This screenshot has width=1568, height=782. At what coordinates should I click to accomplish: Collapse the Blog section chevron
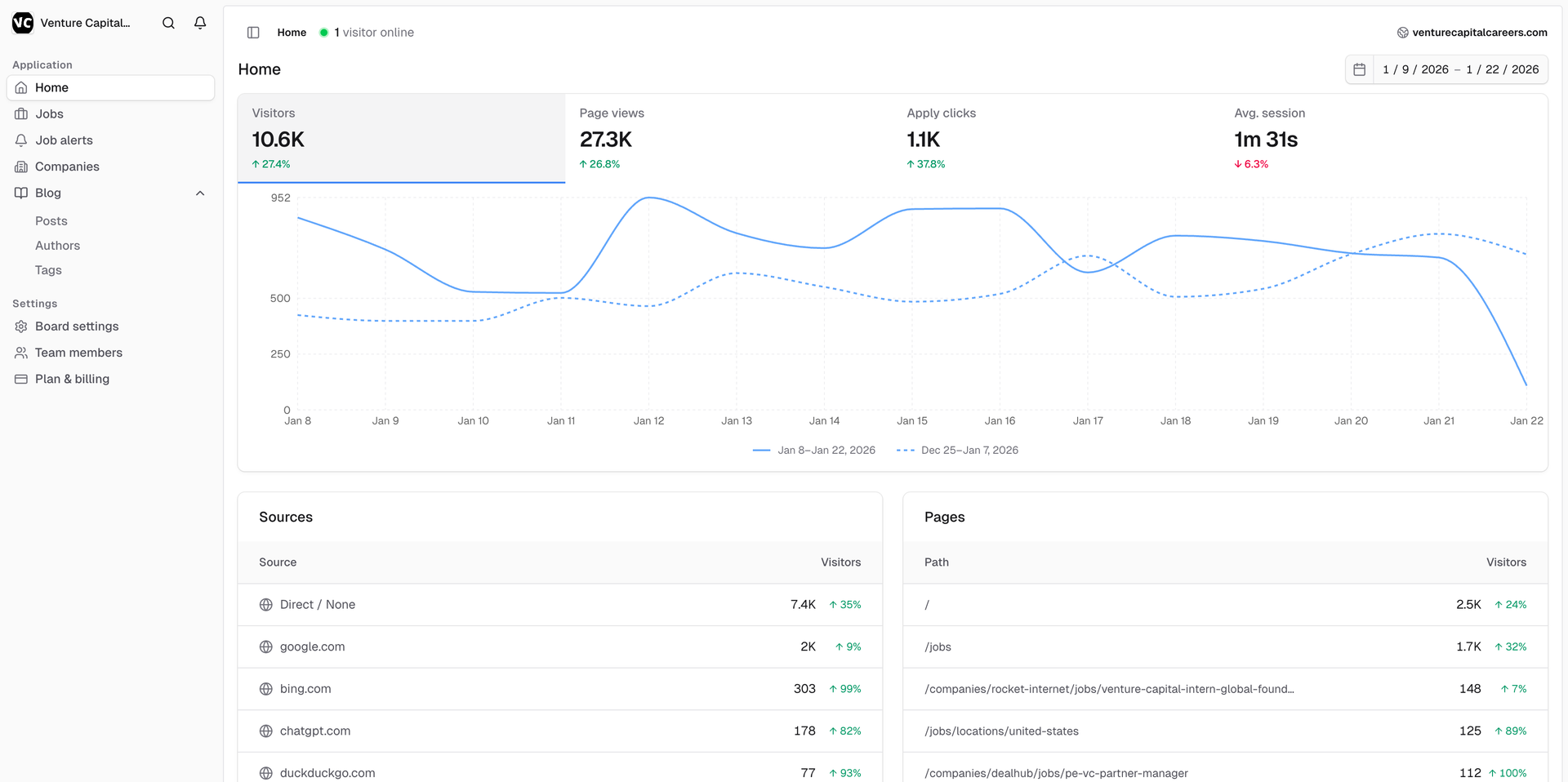[x=200, y=193]
